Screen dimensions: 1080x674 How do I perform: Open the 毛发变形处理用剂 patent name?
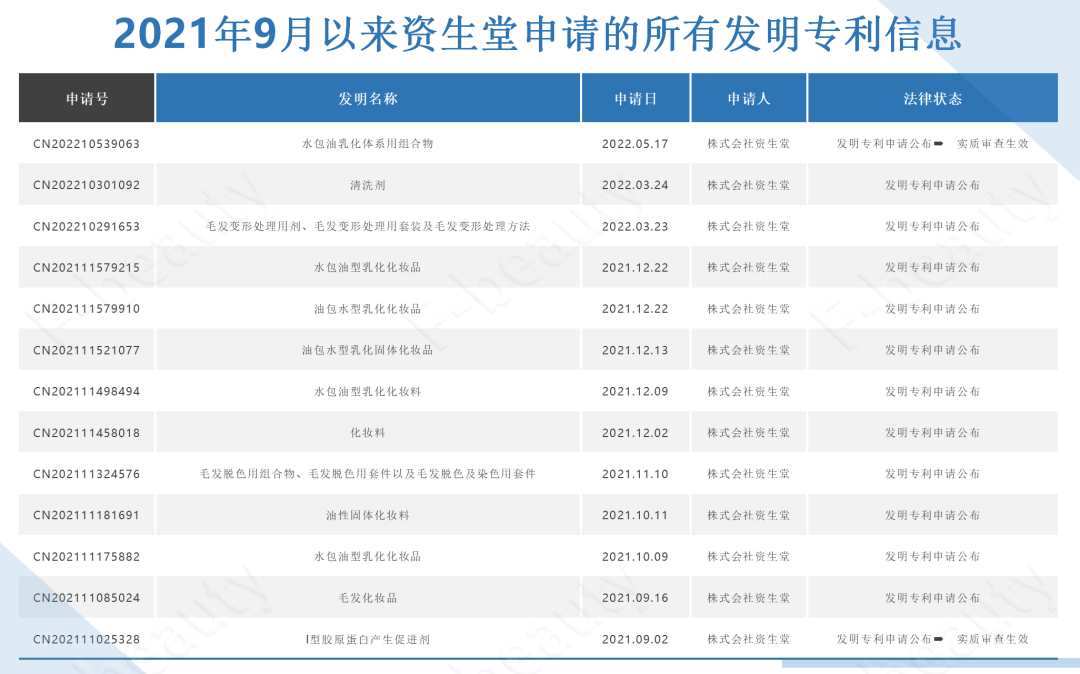368,227
